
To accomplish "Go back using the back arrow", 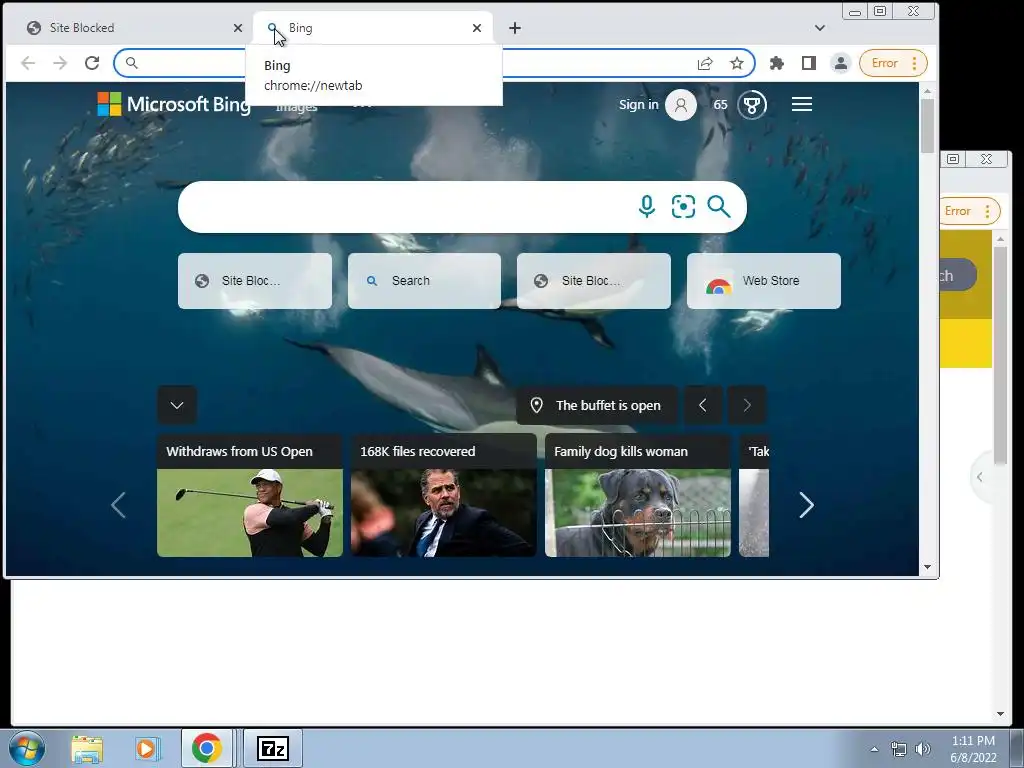I will (x=28, y=63).
